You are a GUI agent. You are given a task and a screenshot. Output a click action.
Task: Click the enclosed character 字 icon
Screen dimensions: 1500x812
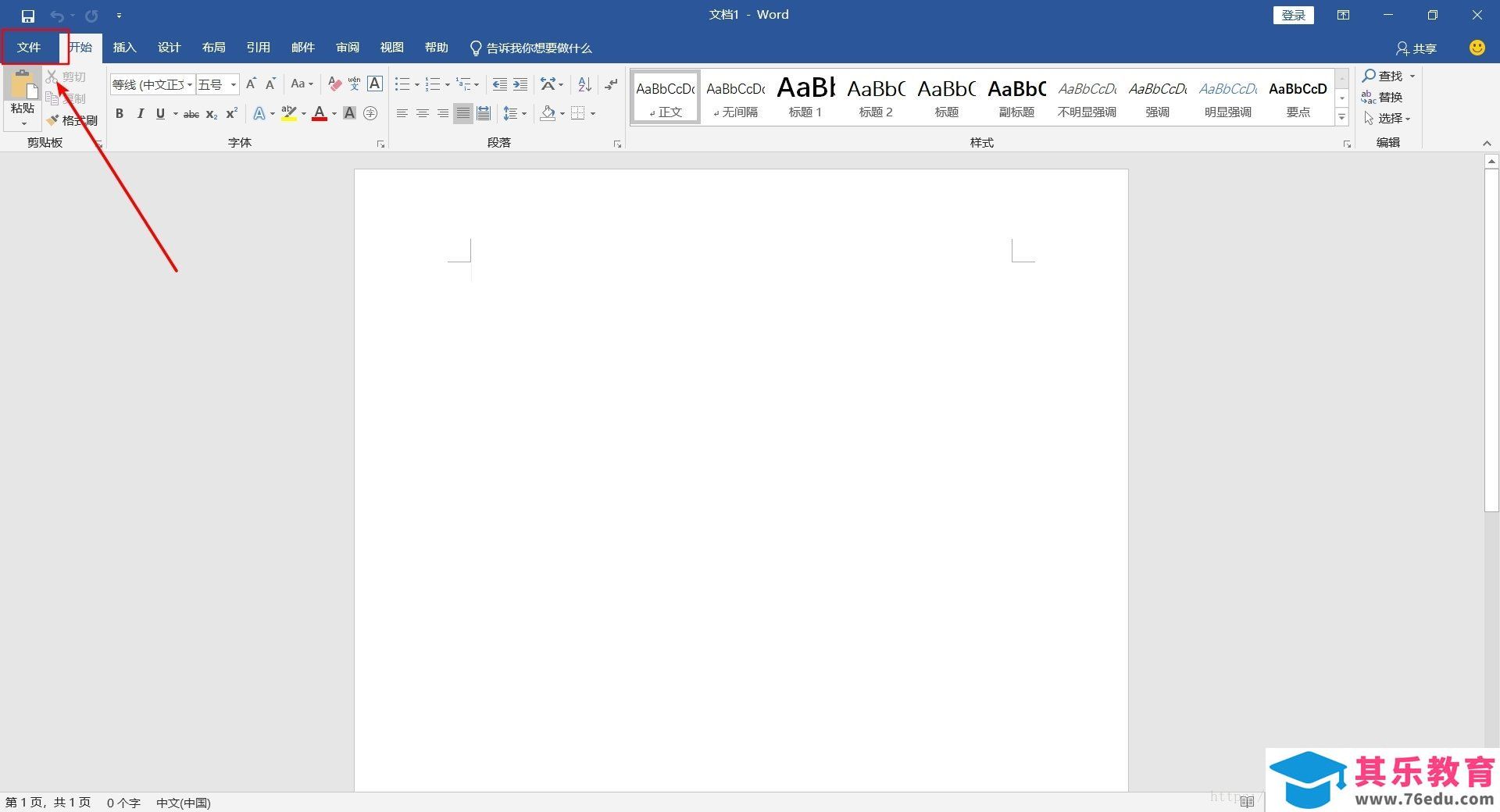[x=370, y=114]
